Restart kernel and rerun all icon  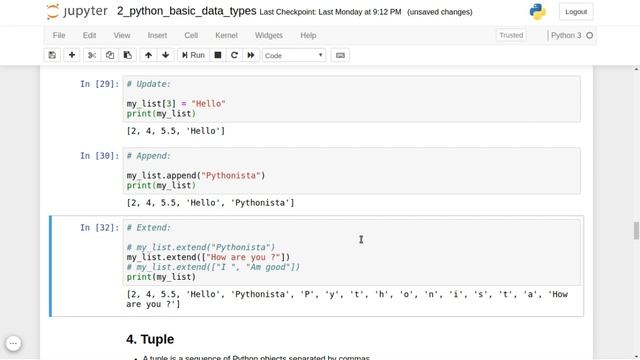[251, 55]
